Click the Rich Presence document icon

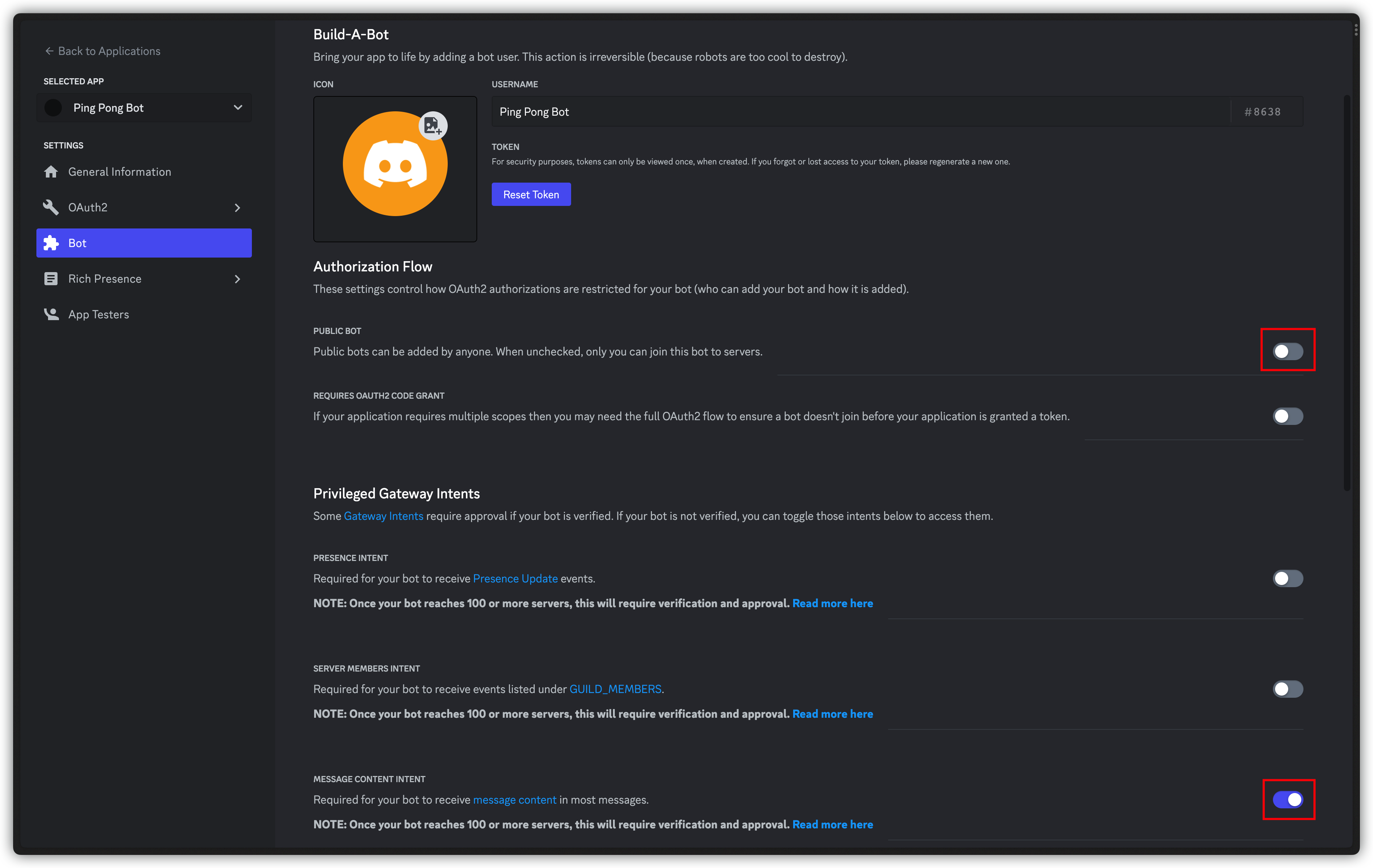51,279
